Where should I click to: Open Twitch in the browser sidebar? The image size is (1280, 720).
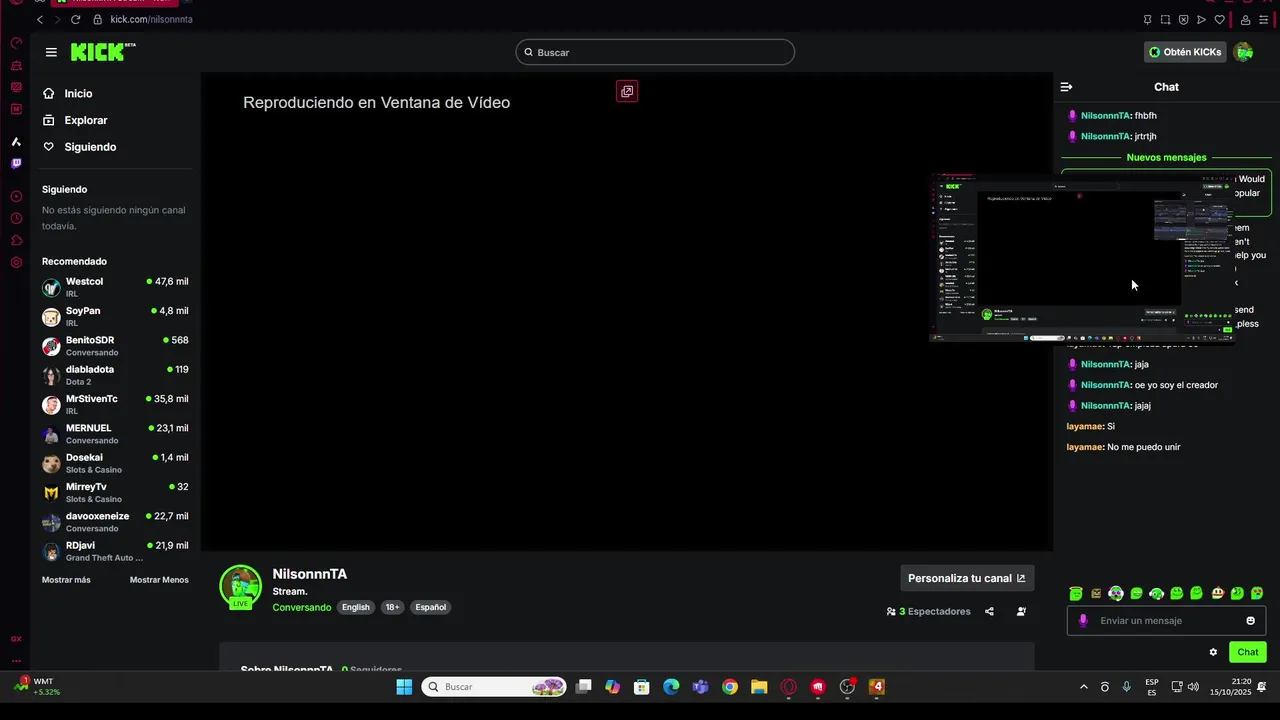(x=16, y=163)
